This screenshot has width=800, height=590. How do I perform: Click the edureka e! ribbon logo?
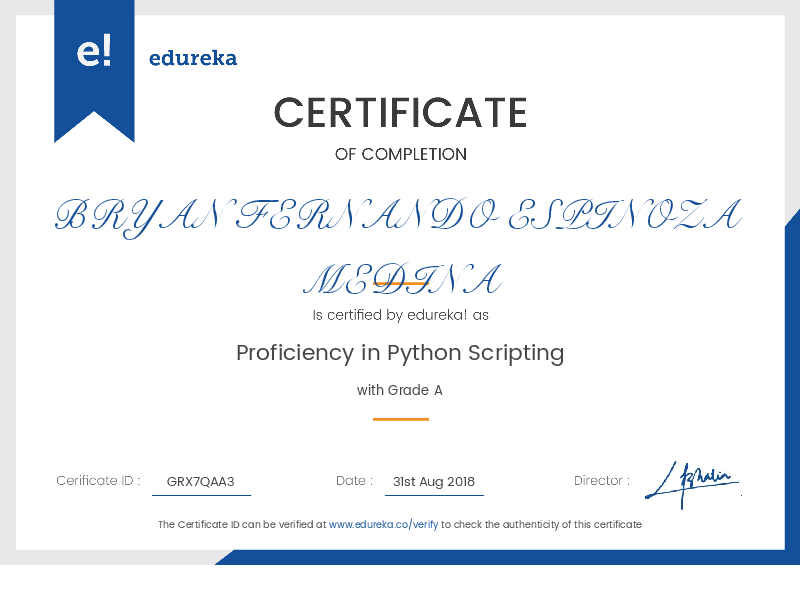pos(94,71)
